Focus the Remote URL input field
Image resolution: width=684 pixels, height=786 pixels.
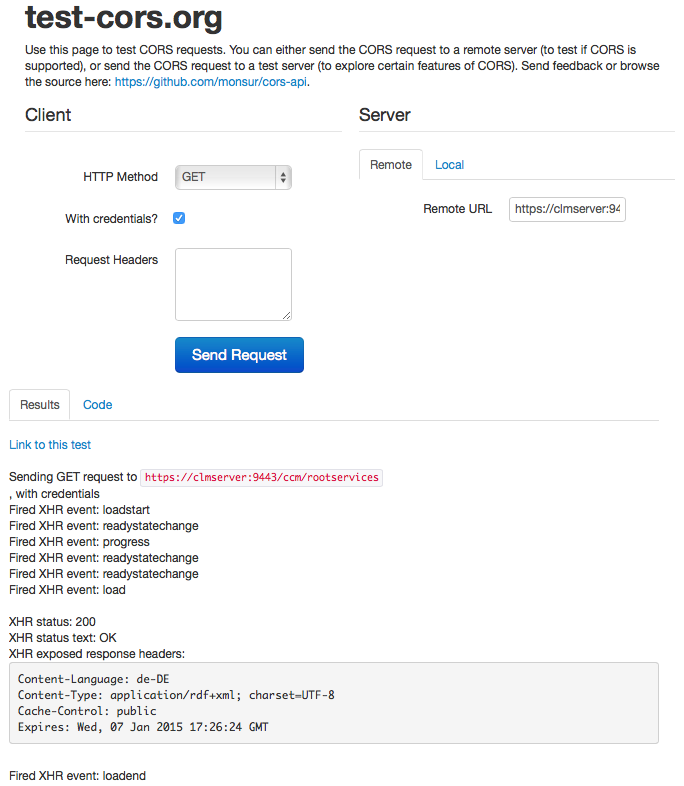[567, 209]
